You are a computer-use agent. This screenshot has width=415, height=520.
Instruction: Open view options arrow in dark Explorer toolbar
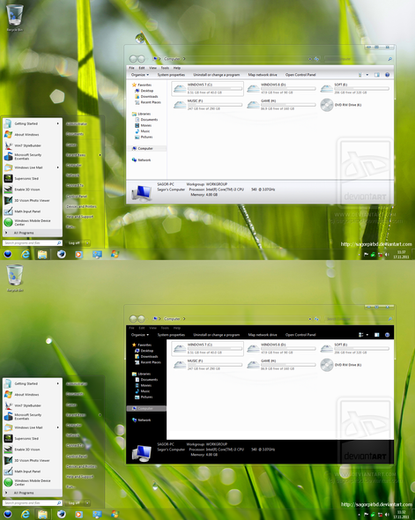coord(367,335)
